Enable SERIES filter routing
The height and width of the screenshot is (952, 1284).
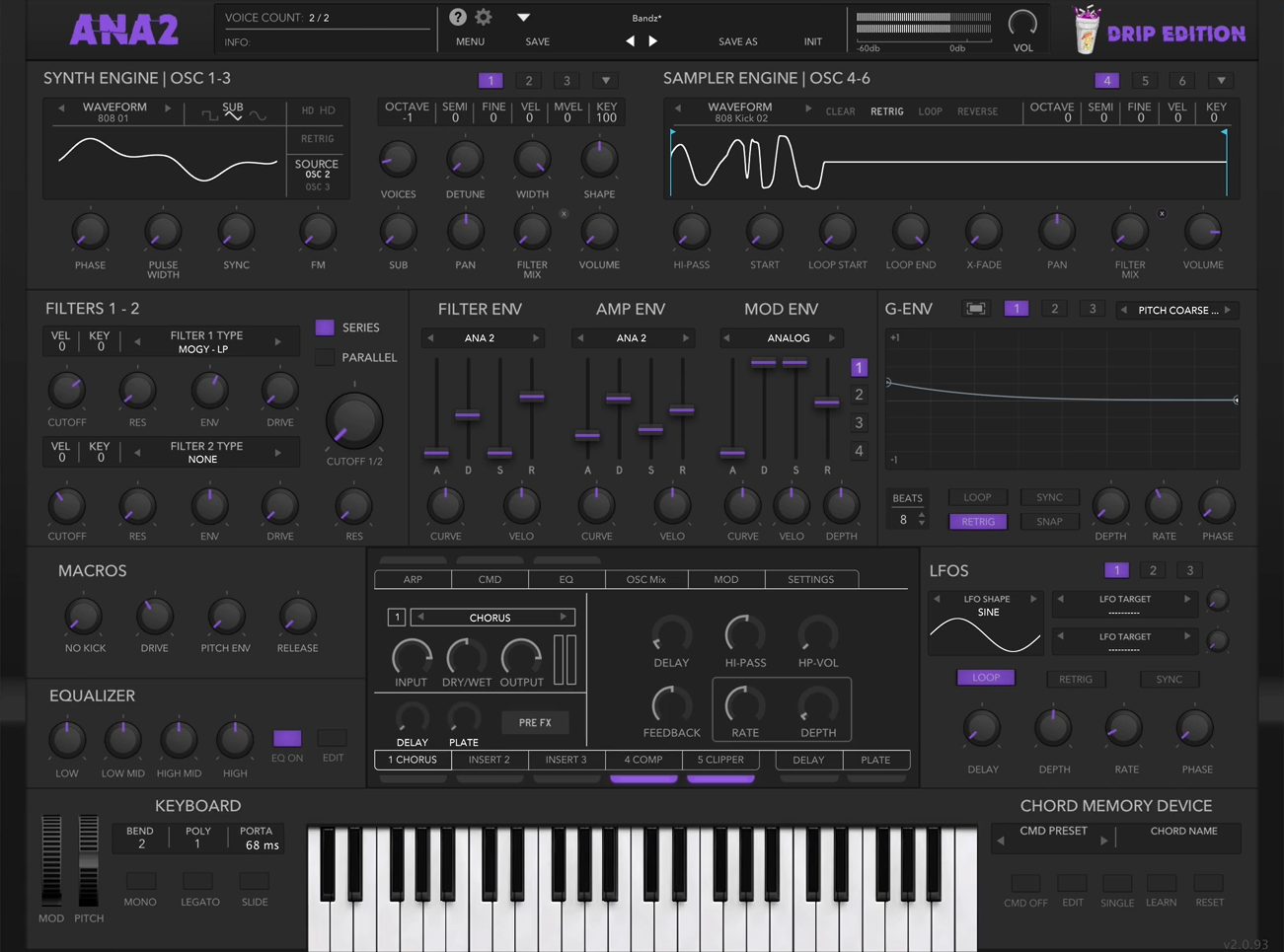tap(325, 328)
